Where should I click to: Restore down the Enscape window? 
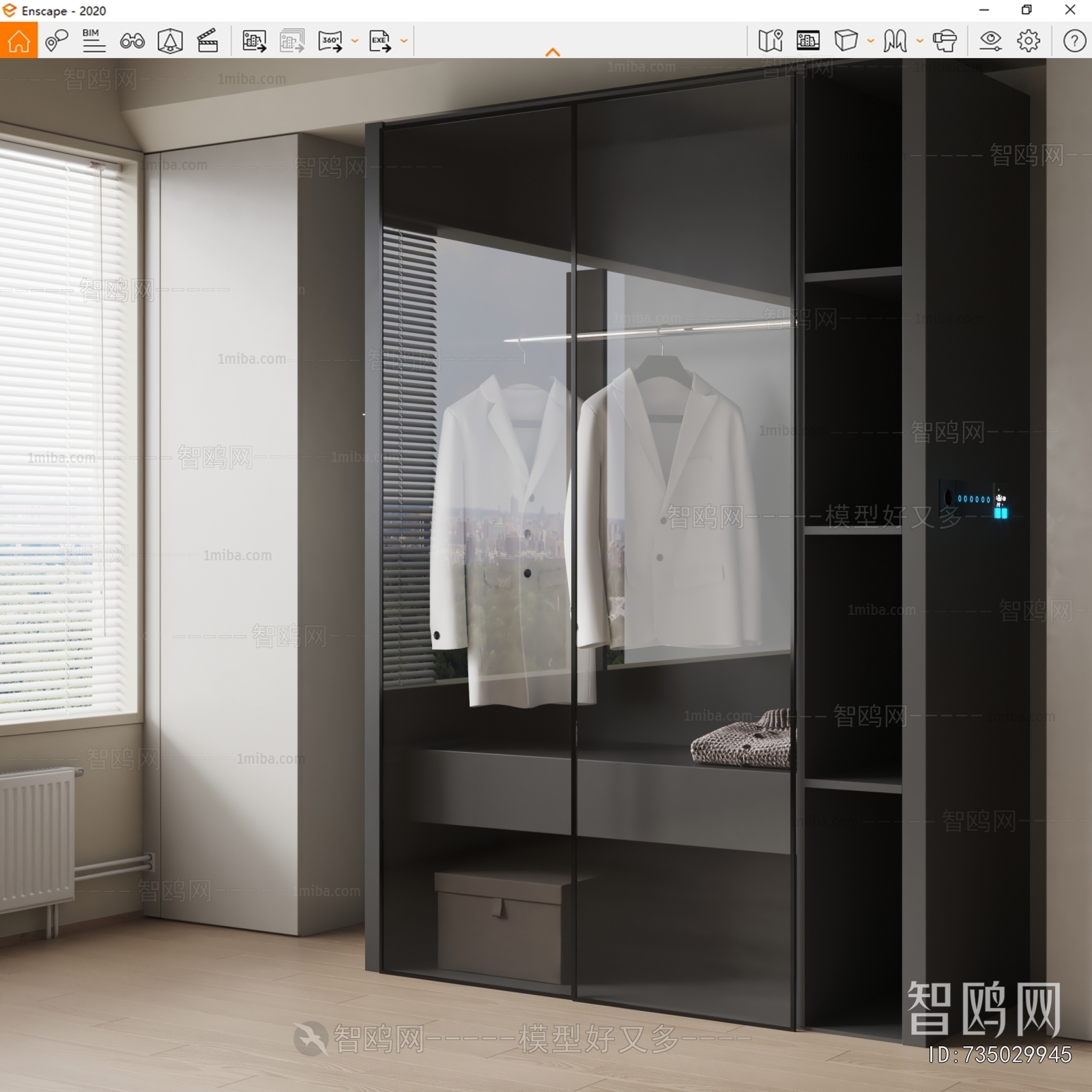coord(1026,10)
